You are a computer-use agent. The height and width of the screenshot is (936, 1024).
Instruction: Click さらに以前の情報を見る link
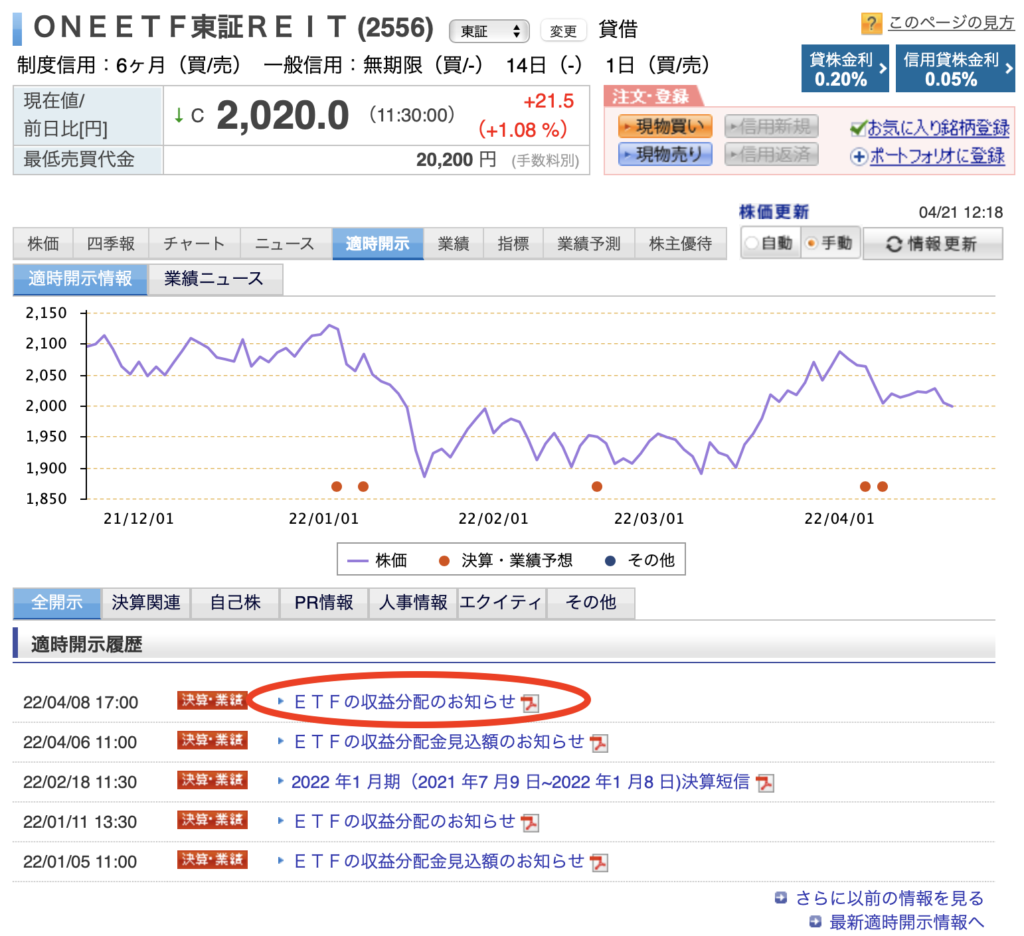click(x=889, y=899)
